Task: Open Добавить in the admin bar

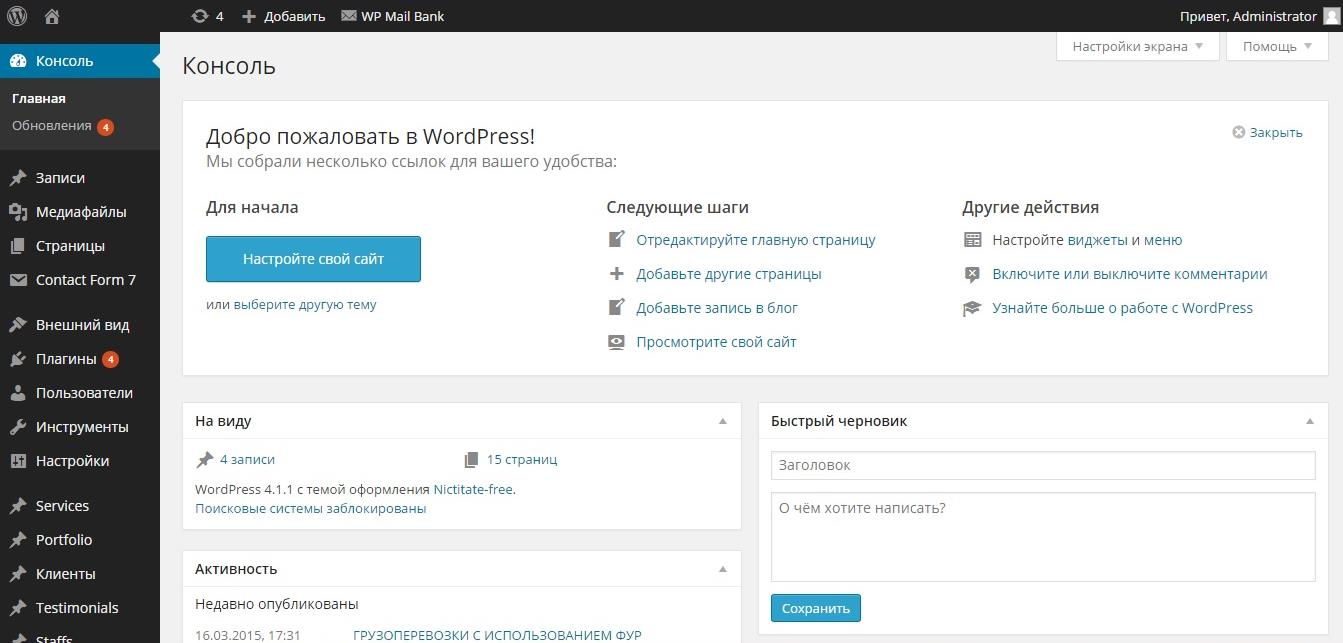Action: pos(295,16)
